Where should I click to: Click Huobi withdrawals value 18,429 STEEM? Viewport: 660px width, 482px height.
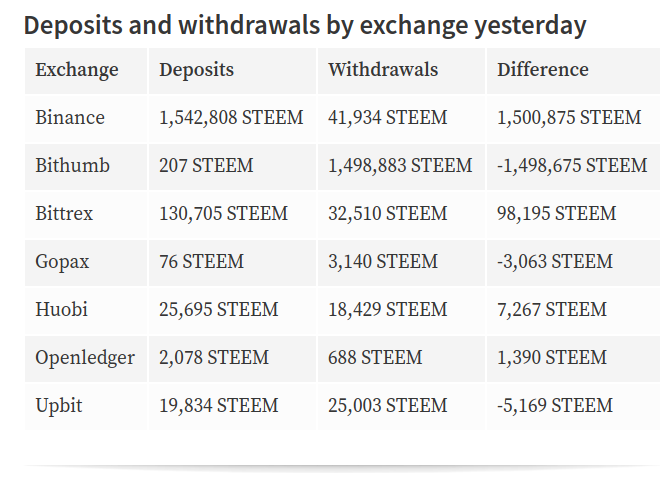(388, 309)
